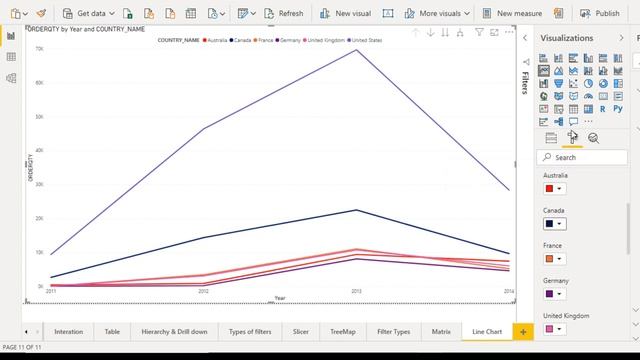The width and height of the screenshot is (640, 360).
Task: Select the Python visual
Action: point(618,109)
